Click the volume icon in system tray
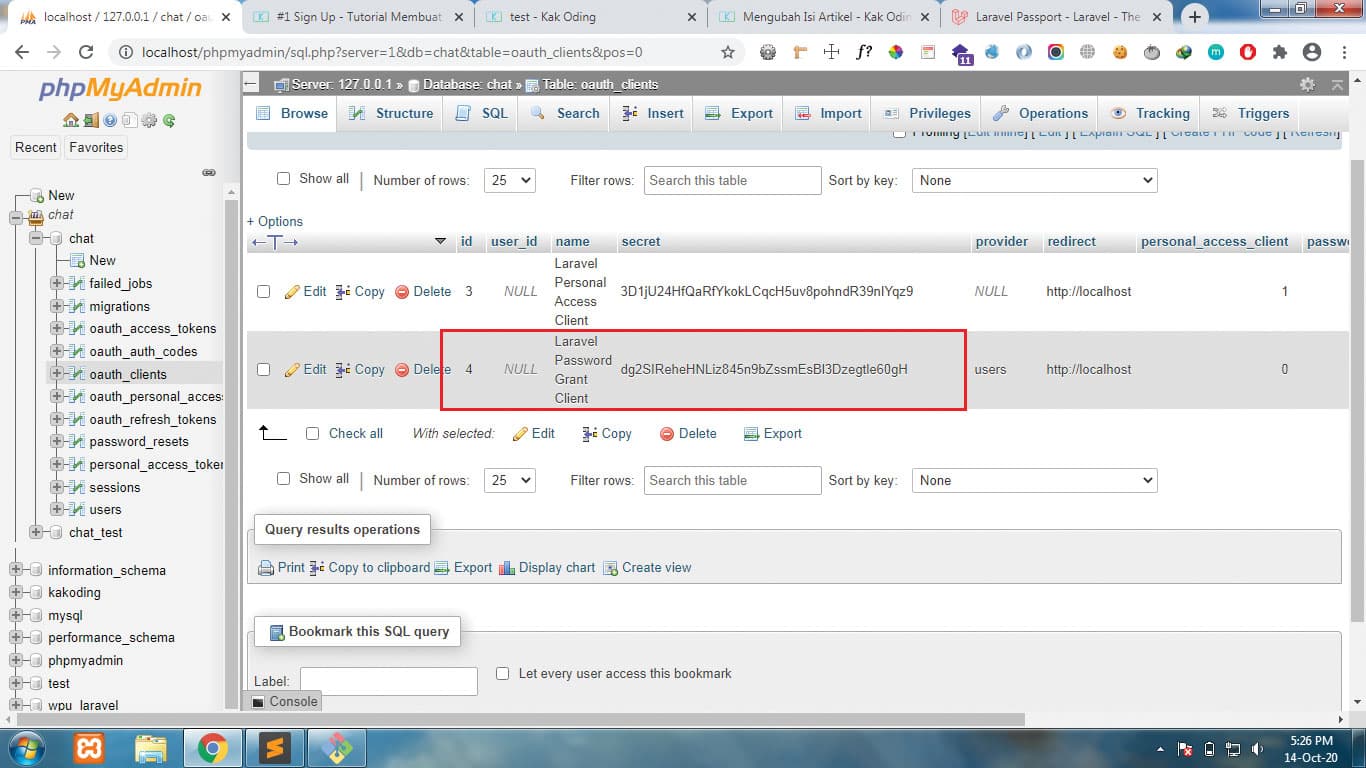Viewport: 1366px width, 768px height. [1257, 749]
